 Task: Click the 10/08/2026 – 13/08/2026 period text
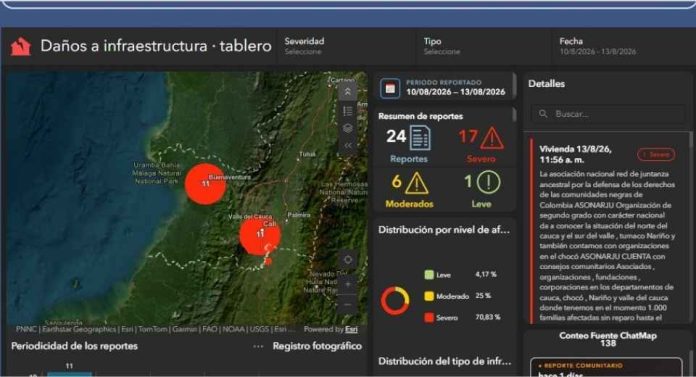(455, 92)
